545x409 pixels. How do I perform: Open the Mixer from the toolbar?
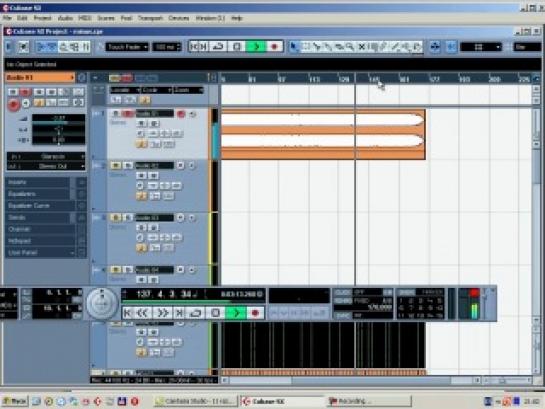[86, 47]
